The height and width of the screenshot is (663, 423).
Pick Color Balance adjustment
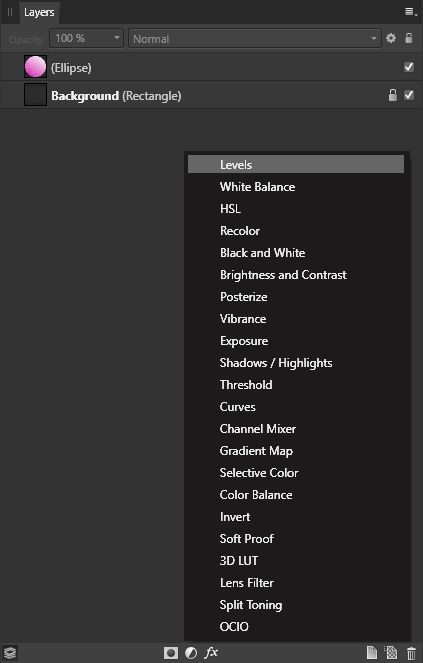[x=296, y=494]
